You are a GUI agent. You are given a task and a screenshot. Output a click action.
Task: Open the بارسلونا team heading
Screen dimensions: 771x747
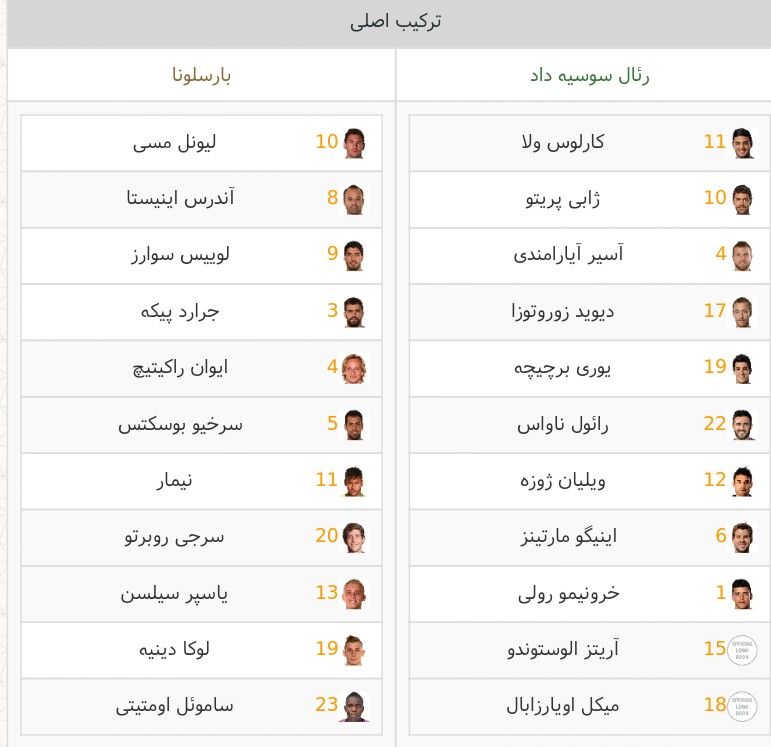202,75
